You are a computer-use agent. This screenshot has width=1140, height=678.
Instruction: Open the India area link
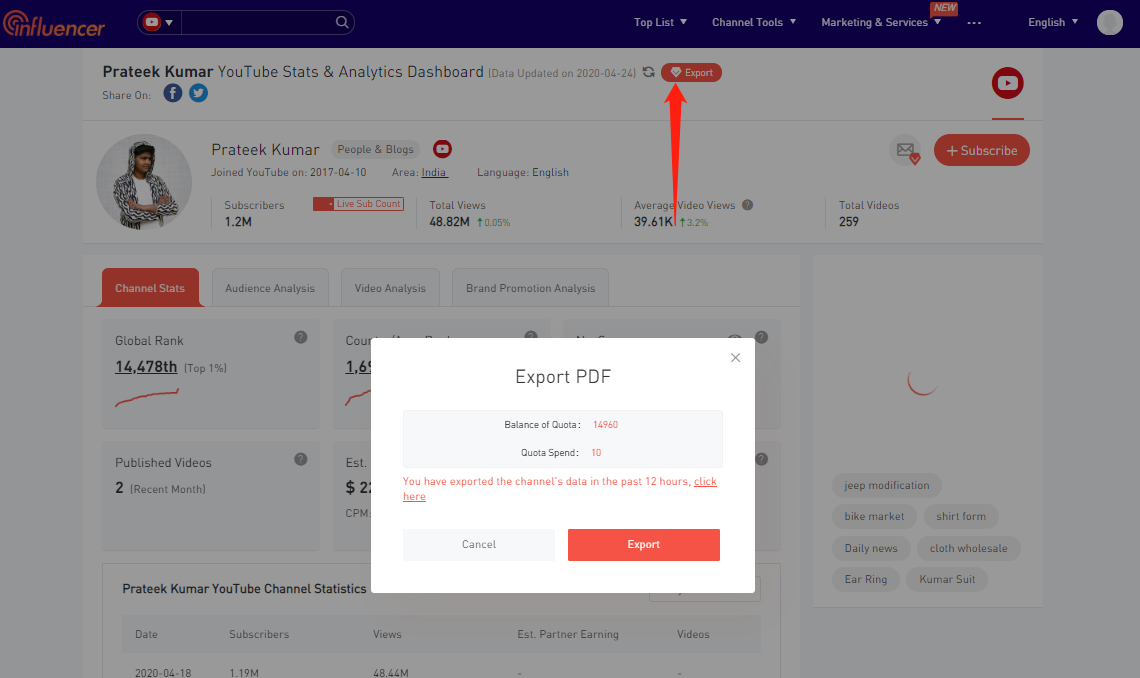coord(434,172)
